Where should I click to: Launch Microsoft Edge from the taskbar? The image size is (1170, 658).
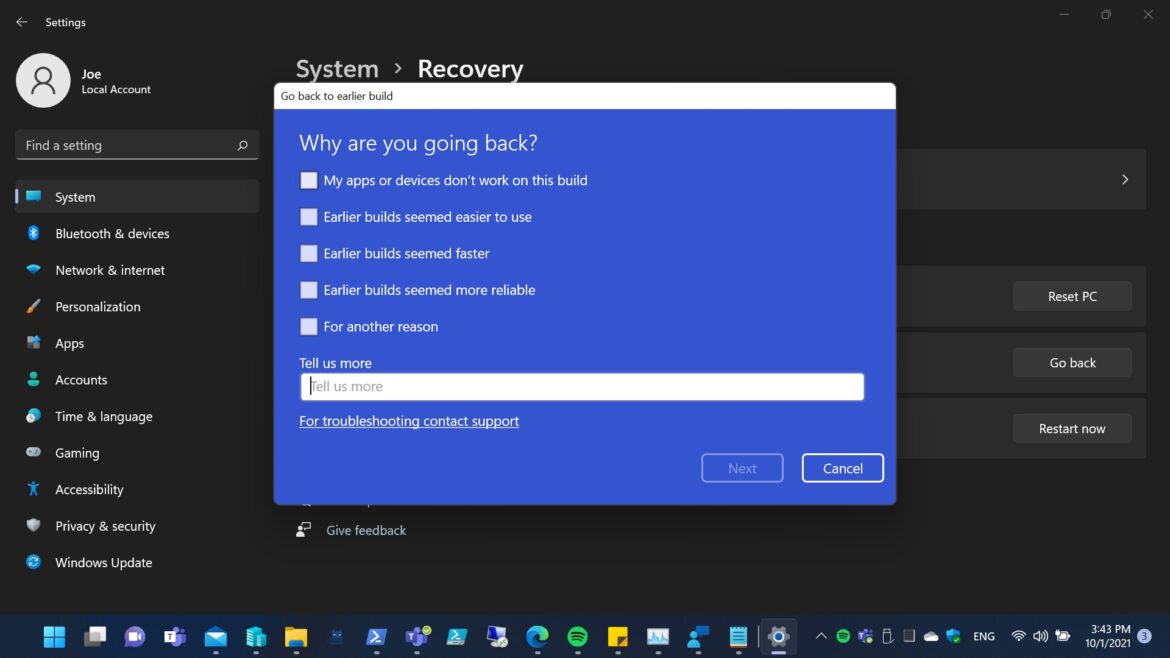537,636
